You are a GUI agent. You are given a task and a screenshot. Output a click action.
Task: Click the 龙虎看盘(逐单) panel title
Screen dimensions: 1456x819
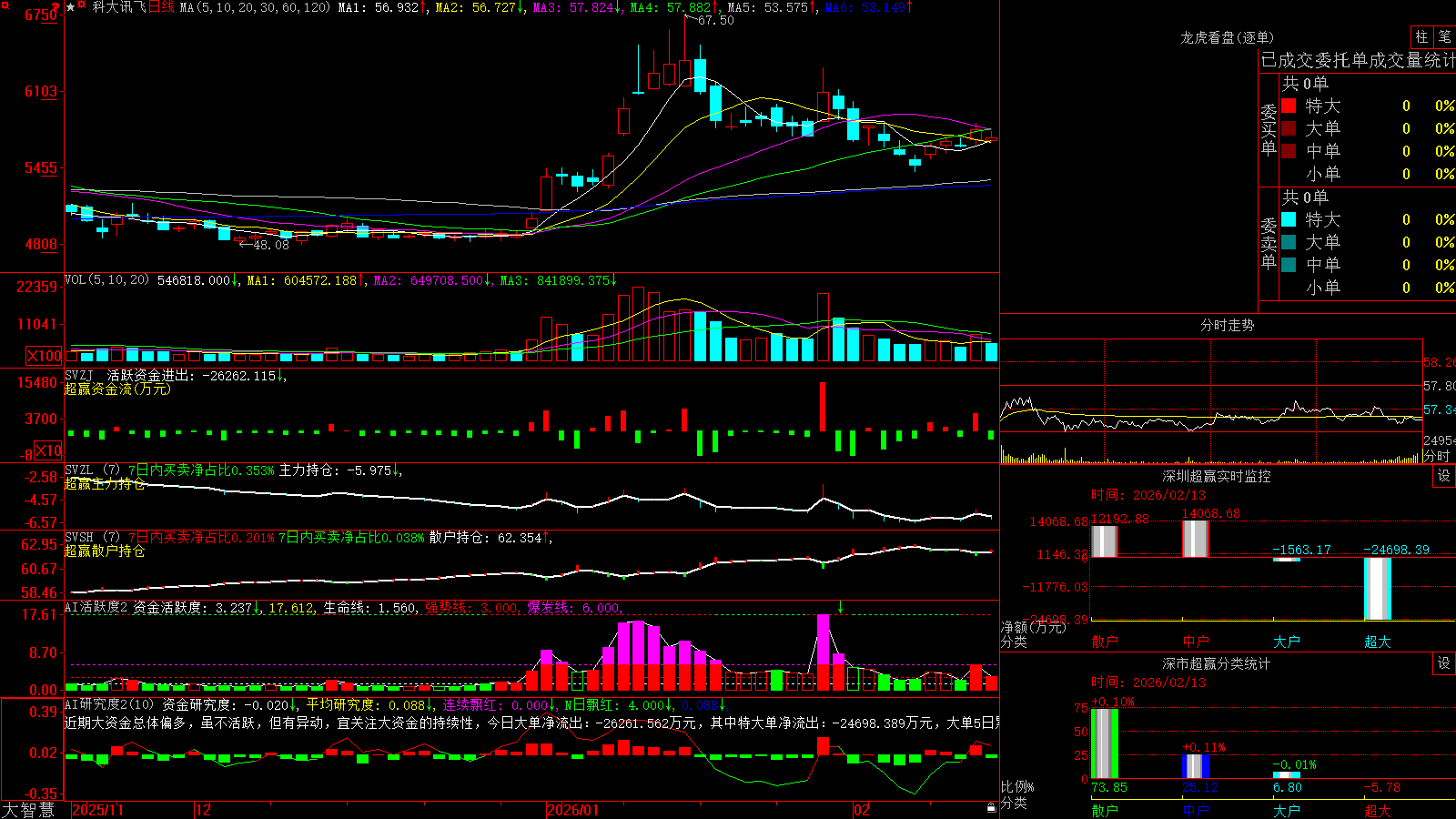pyautogui.click(x=1227, y=37)
